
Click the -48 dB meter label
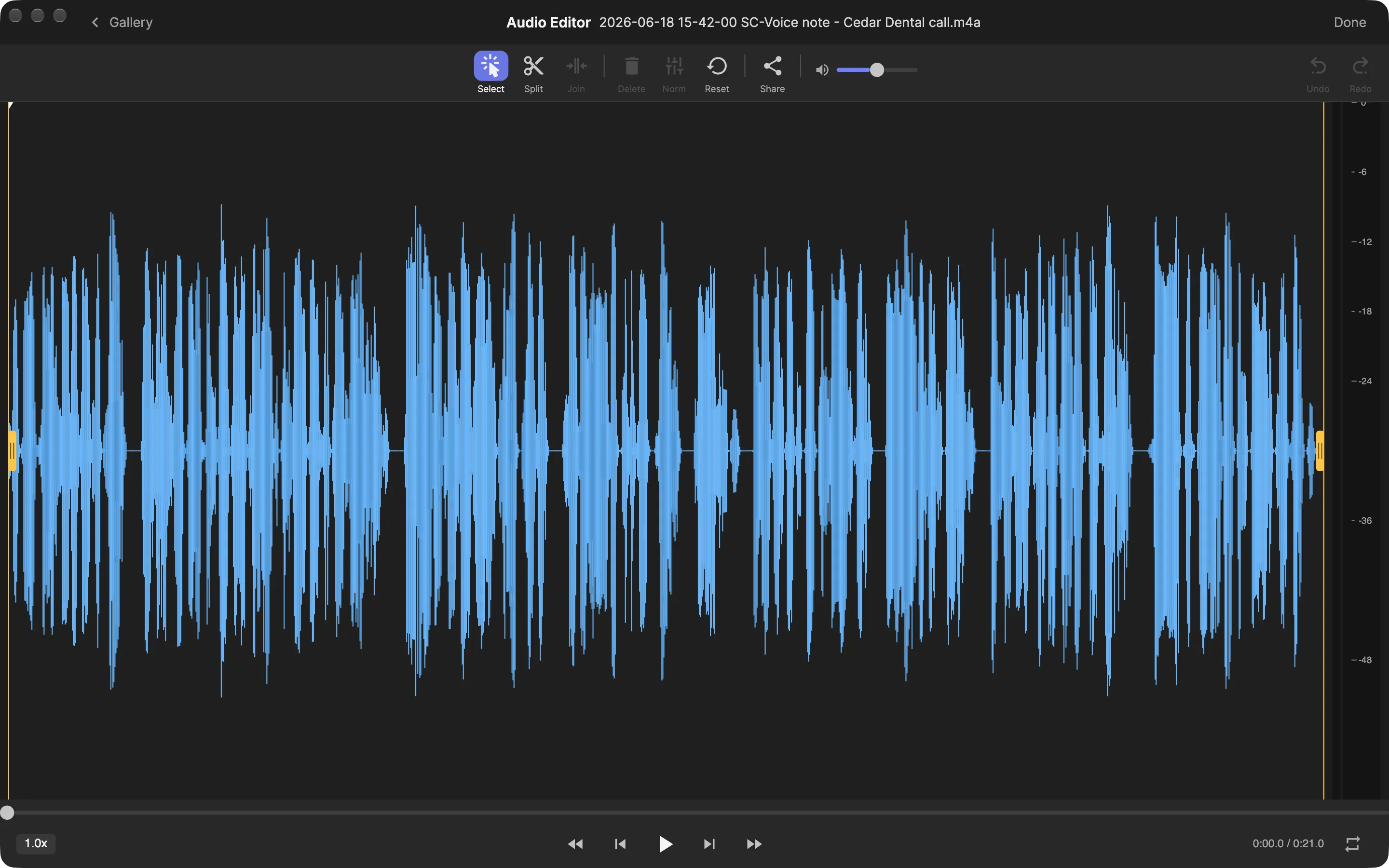tap(1364, 660)
